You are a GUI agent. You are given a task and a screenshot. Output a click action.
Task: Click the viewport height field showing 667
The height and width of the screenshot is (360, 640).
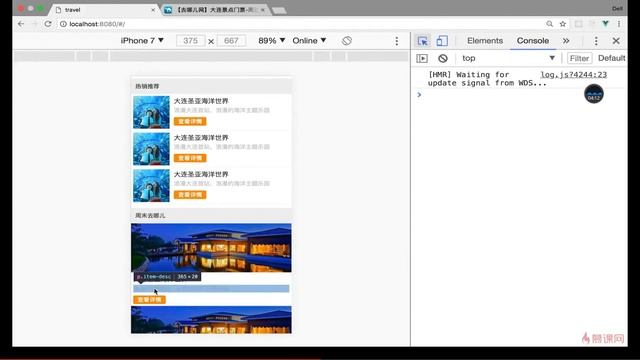[x=231, y=41]
